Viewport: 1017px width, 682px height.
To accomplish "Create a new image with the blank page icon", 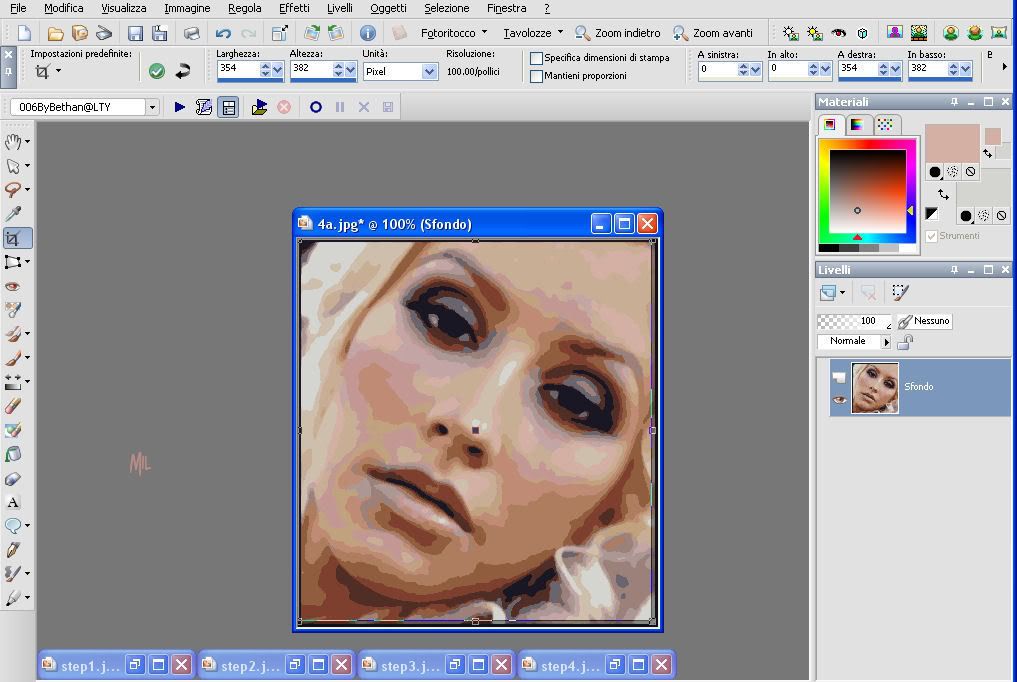I will [24, 33].
